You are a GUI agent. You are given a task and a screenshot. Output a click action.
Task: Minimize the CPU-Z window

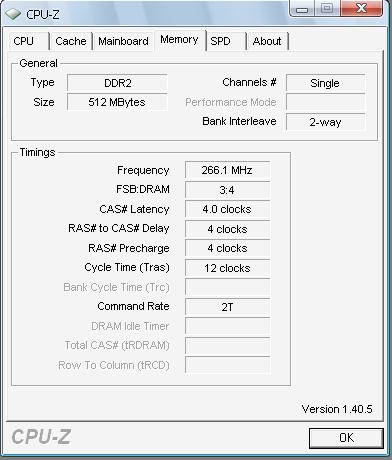[302, 9]
